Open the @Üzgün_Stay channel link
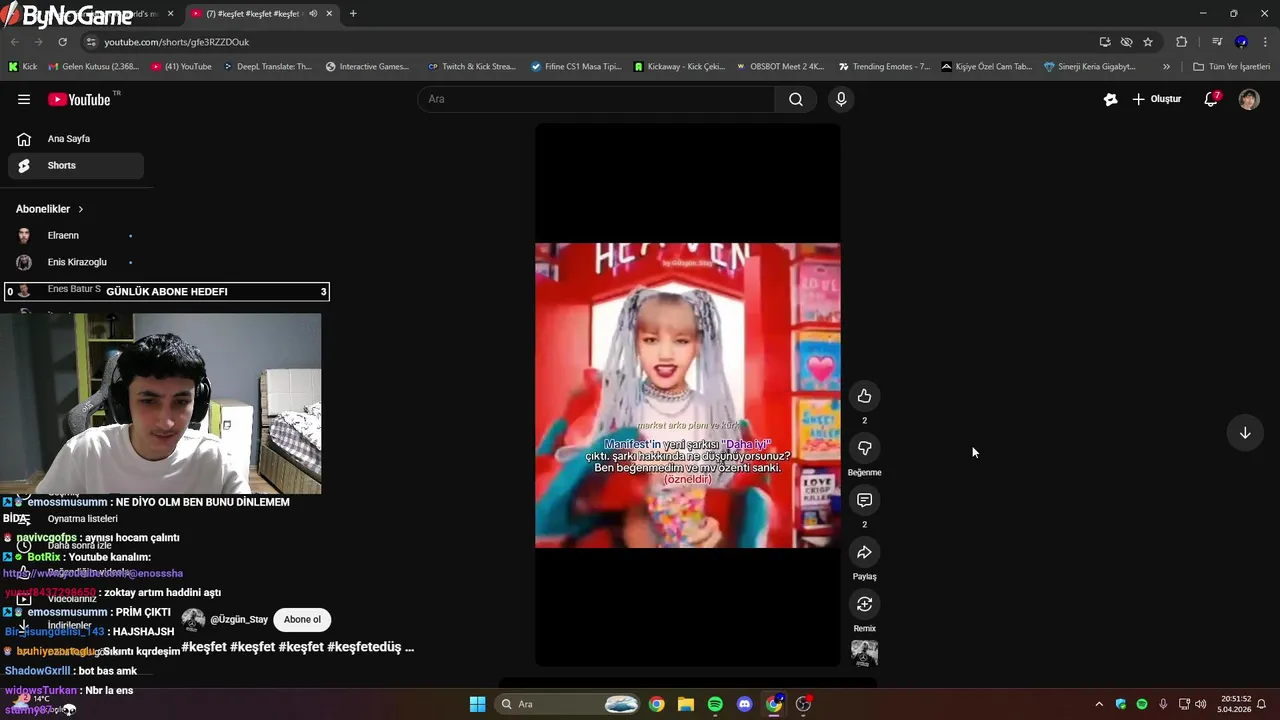1280x720 pixels. pos(239,620)
